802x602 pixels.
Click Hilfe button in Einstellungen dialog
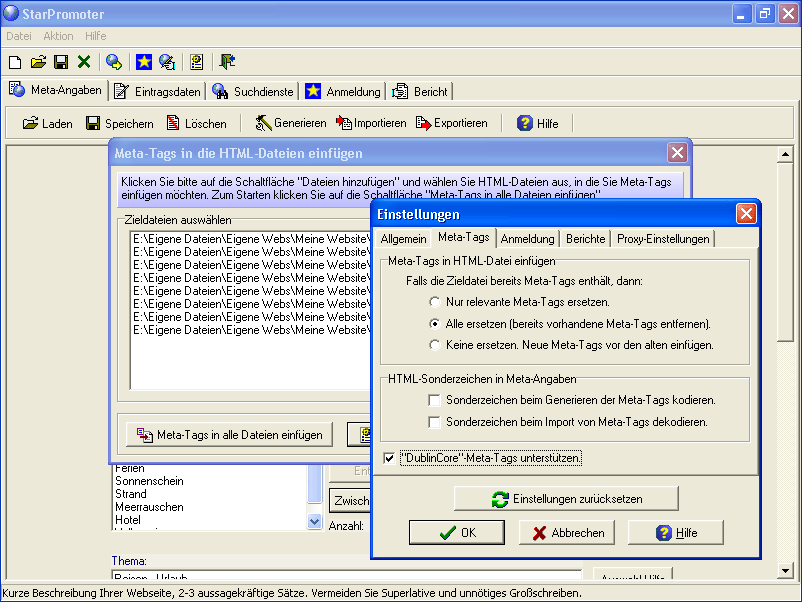(676, 533)
